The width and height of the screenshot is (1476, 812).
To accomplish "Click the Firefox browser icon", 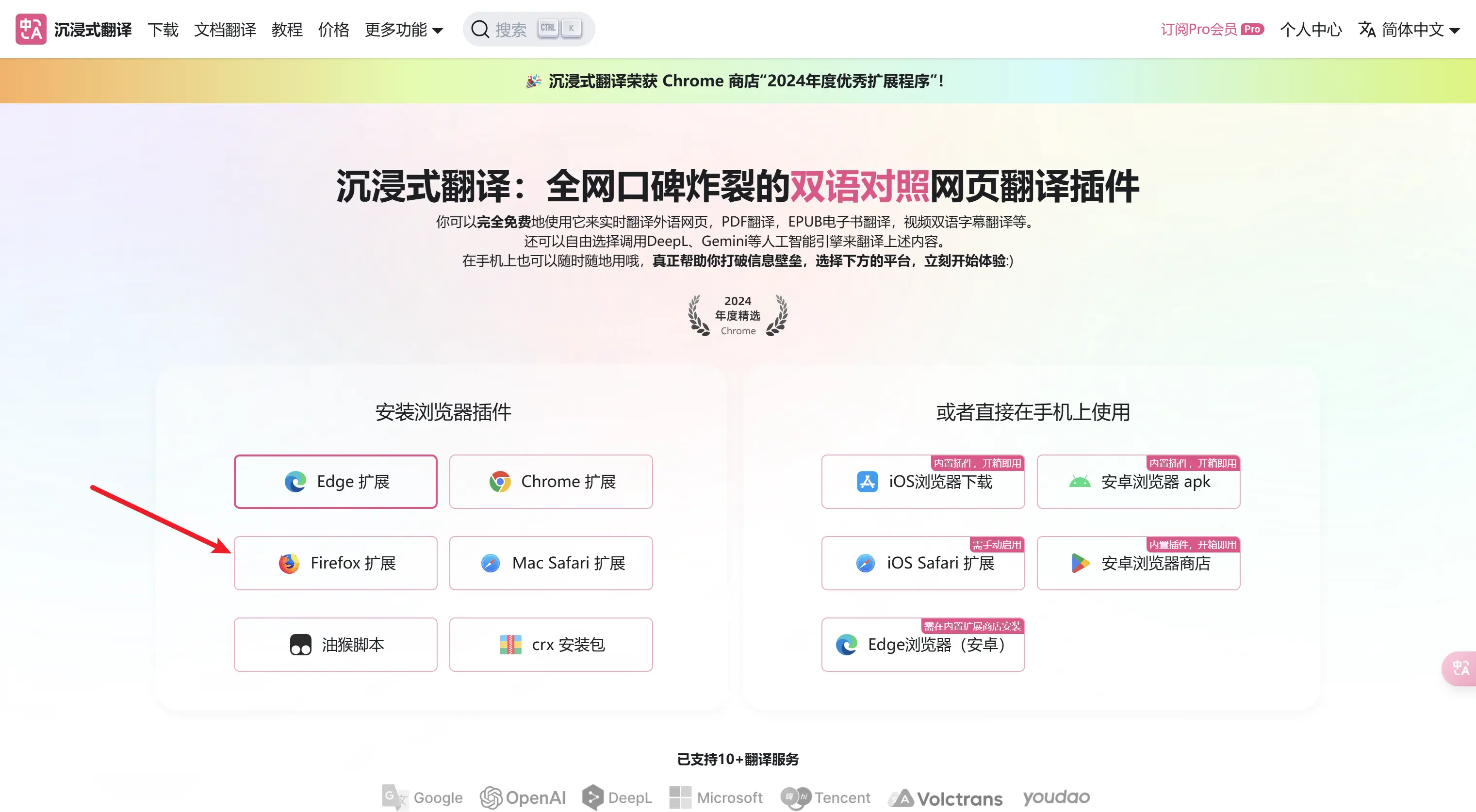I will (289, 564).
